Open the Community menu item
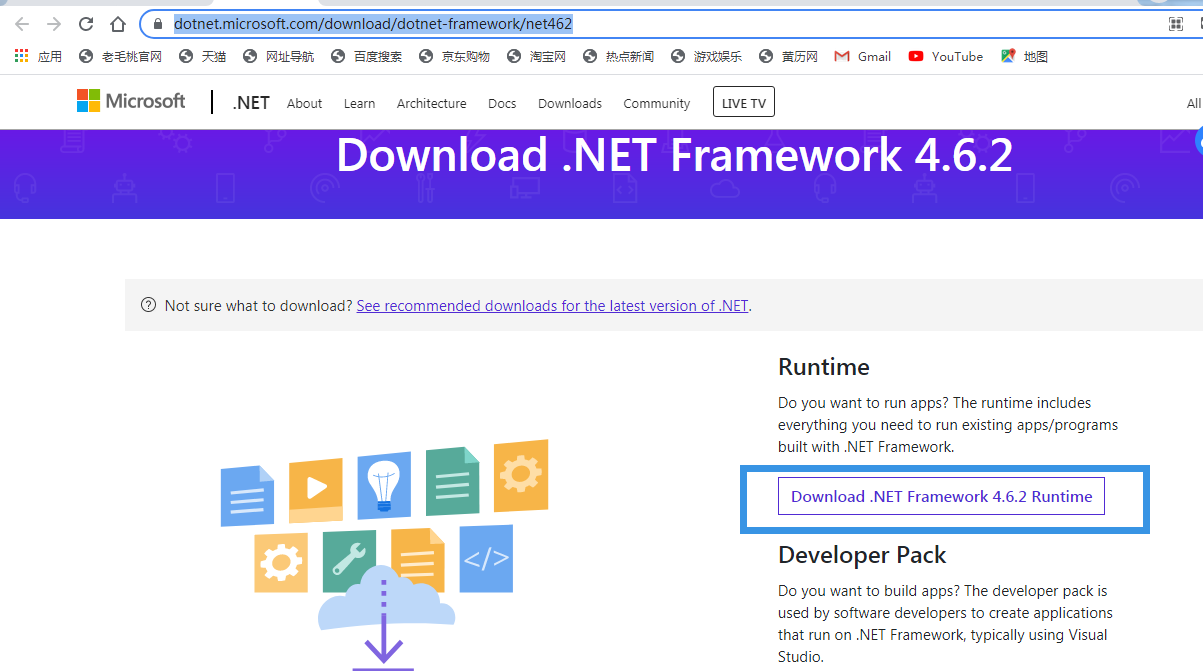This screenshot has height=671, width=1203. (x=656, y=103)
